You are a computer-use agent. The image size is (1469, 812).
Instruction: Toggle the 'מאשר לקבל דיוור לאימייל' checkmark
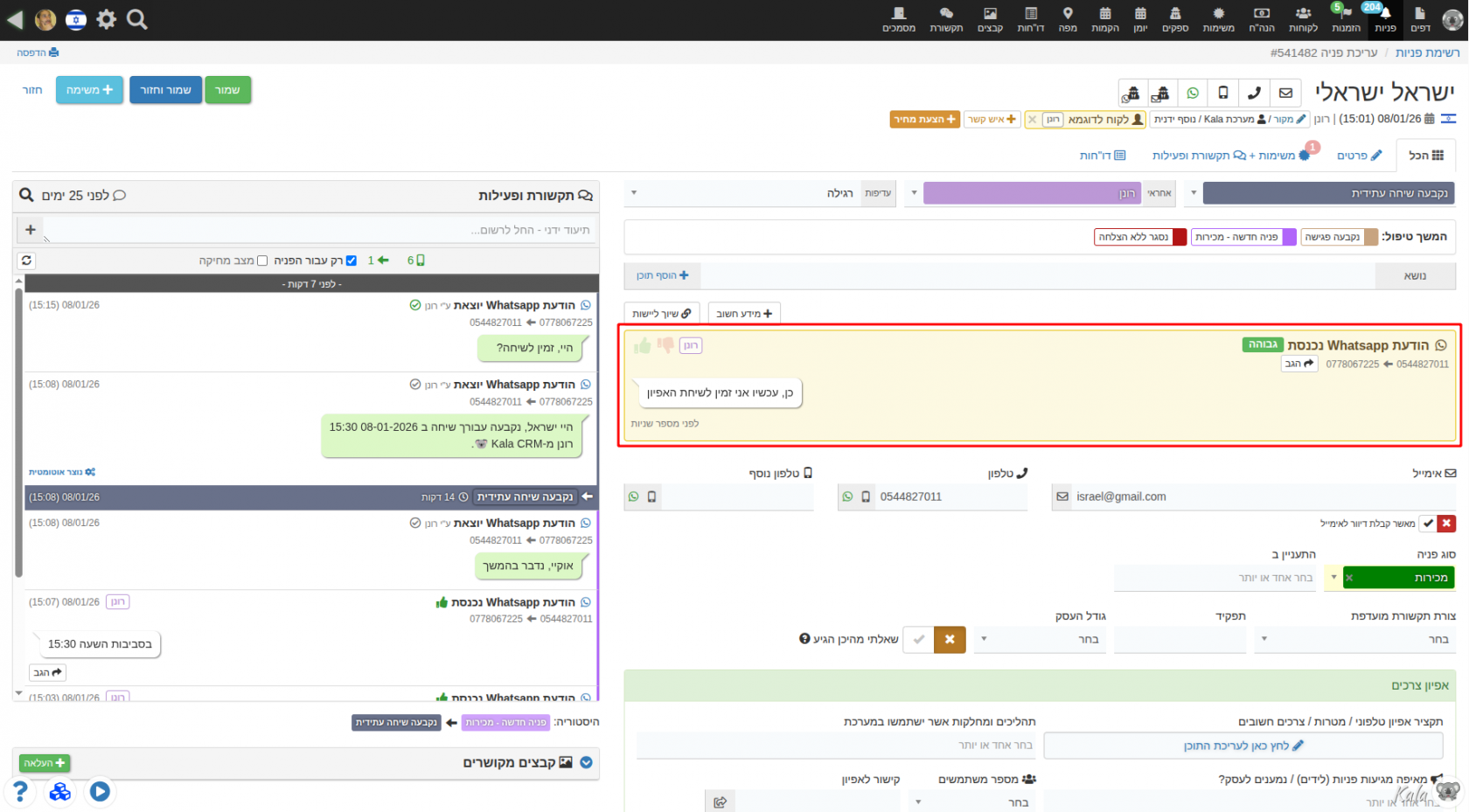pyautogui.click(x=1428, y=524)
